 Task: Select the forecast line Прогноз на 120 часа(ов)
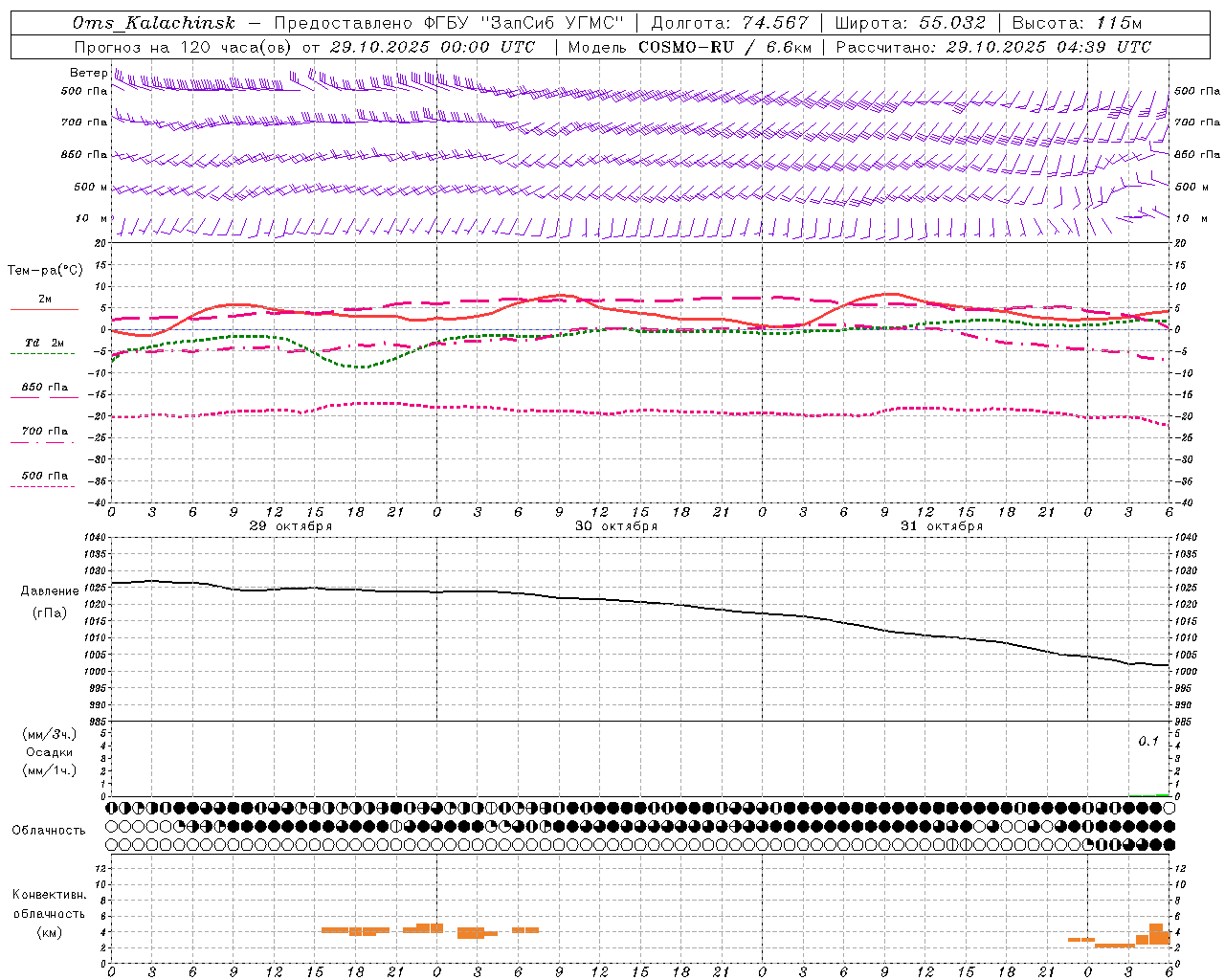tap(184, 47)
